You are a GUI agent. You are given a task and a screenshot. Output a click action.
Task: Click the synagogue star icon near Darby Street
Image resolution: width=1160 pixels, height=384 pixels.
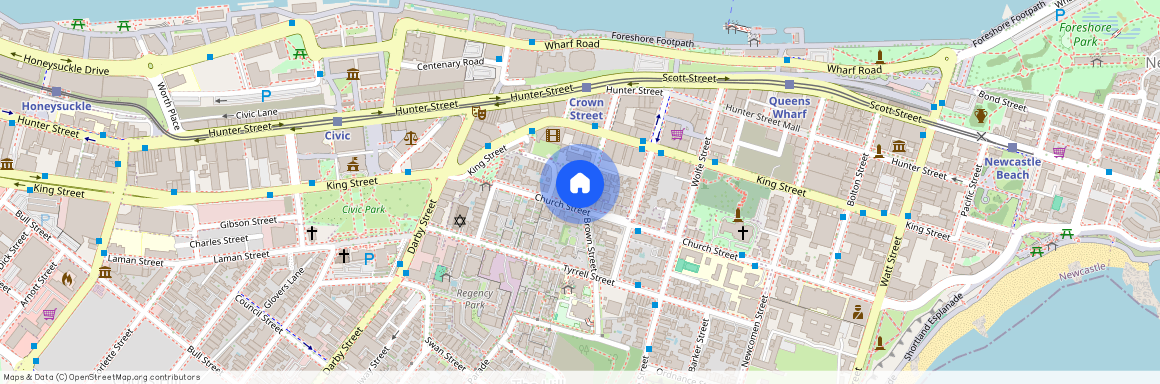(x=460, y=220)
